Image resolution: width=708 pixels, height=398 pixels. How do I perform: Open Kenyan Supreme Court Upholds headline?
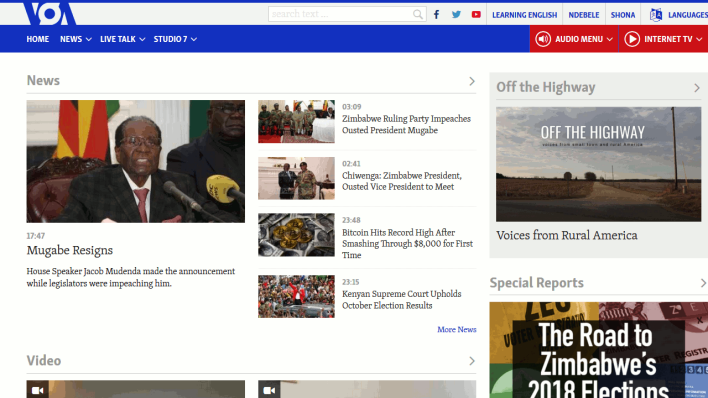(x=401, y=300)
